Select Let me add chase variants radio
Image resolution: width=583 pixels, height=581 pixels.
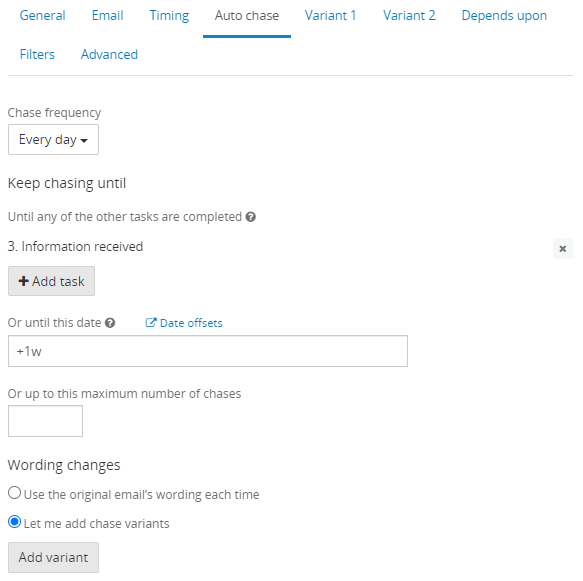[15, 522]
